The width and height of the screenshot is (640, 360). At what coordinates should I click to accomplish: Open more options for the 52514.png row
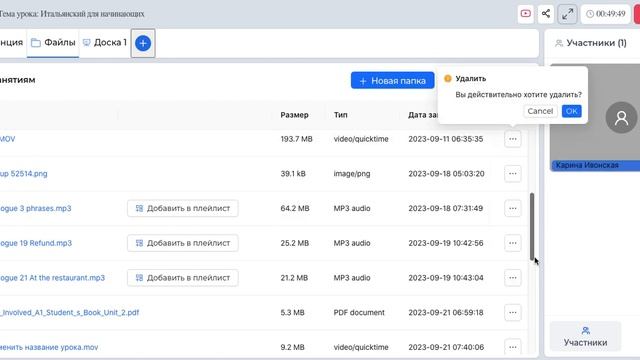pos(513,173)
